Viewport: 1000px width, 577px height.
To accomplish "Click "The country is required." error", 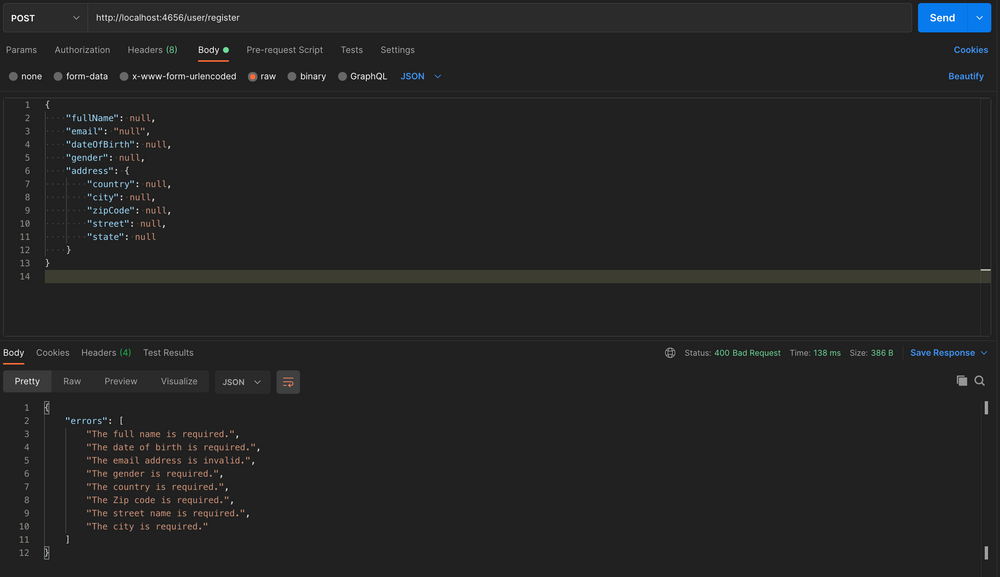I will point(155,487).
